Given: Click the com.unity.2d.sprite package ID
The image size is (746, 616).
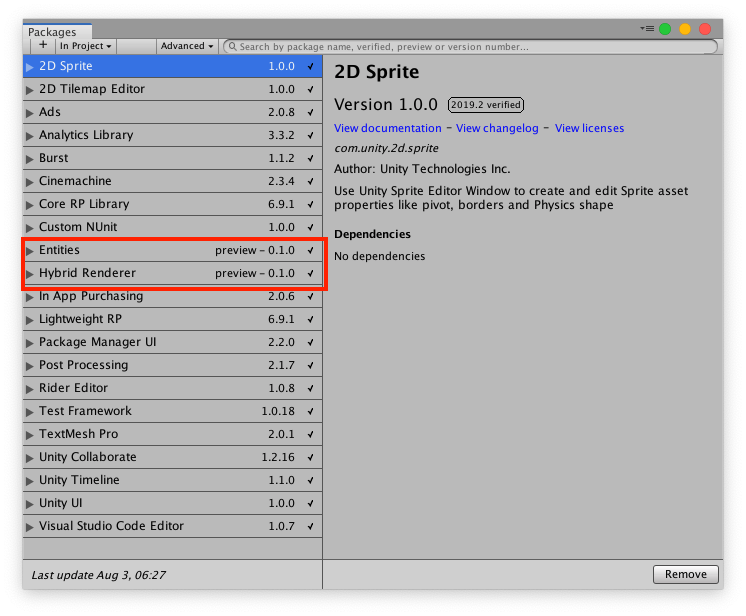Looking at the screenshot, I should 386,148.
